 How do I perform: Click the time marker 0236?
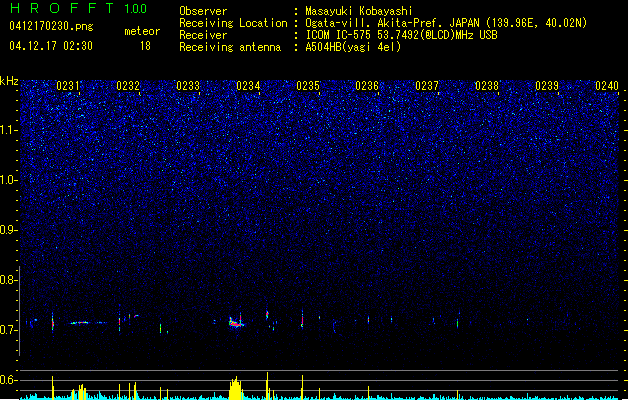367,86
